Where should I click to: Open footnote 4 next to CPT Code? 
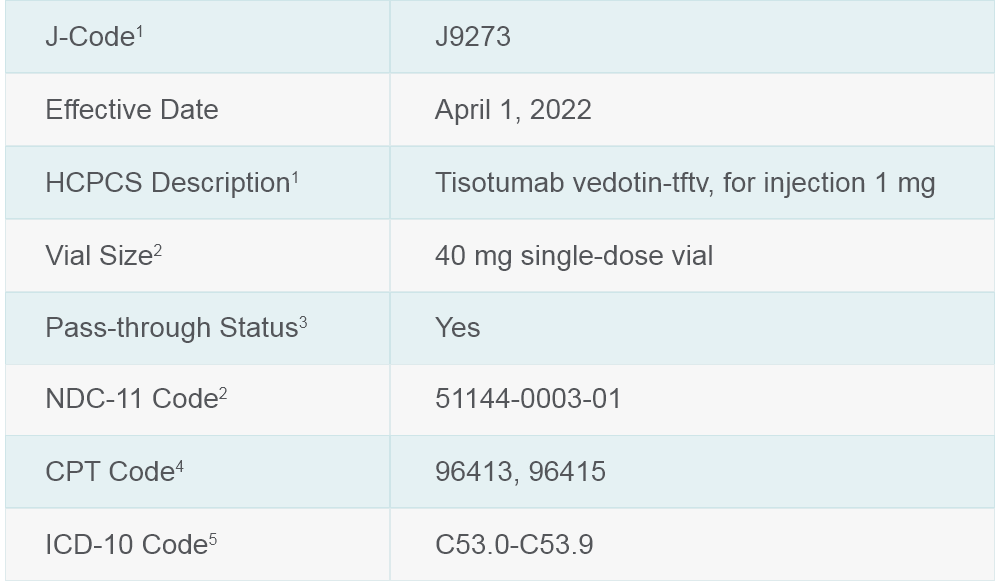coord(180,465)
